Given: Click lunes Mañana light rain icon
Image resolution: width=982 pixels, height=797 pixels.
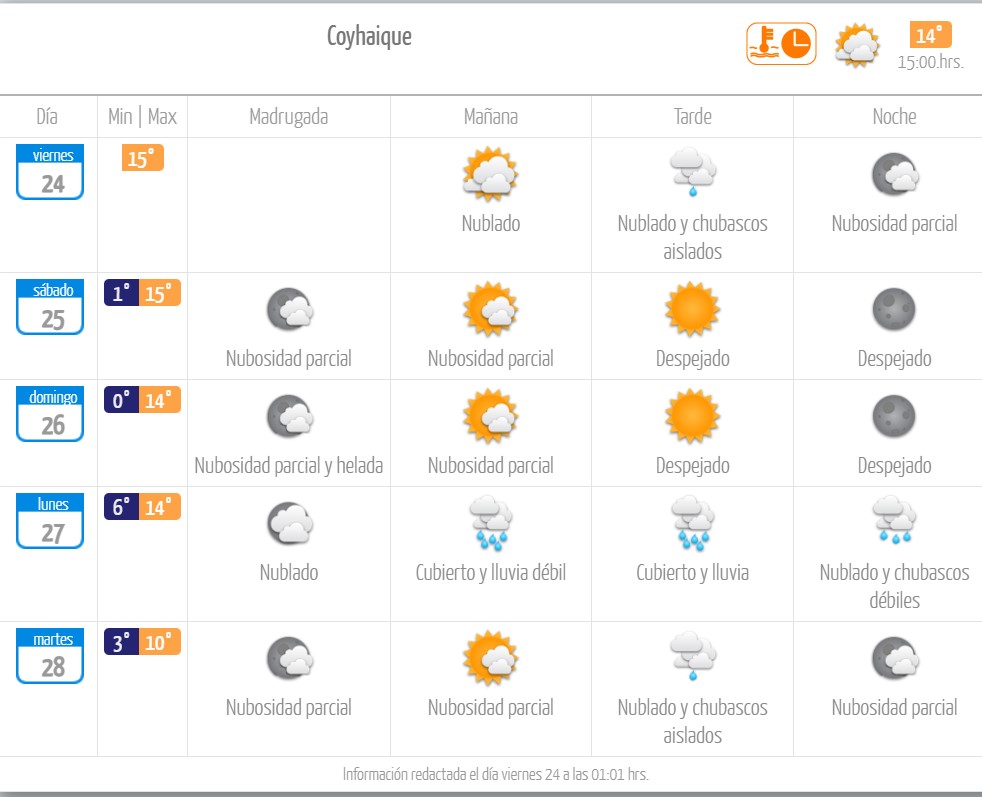Looking at the screenshot, I should (x=491, y=523).
